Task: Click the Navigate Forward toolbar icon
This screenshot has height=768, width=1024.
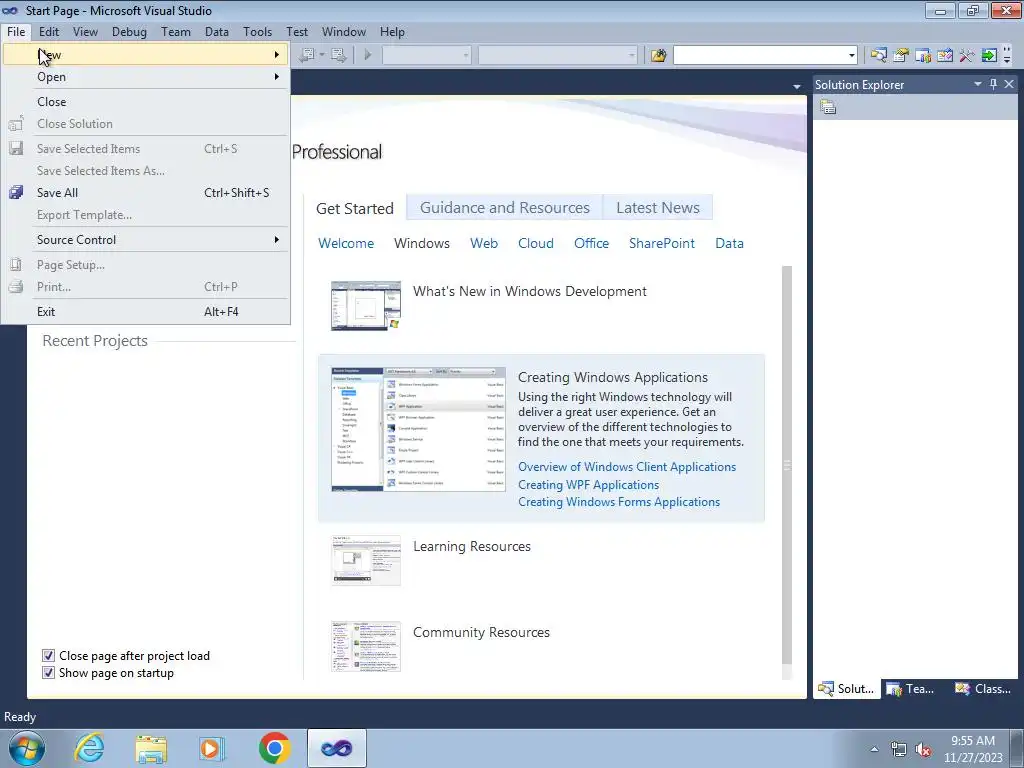Action: [x=338, y=56]
